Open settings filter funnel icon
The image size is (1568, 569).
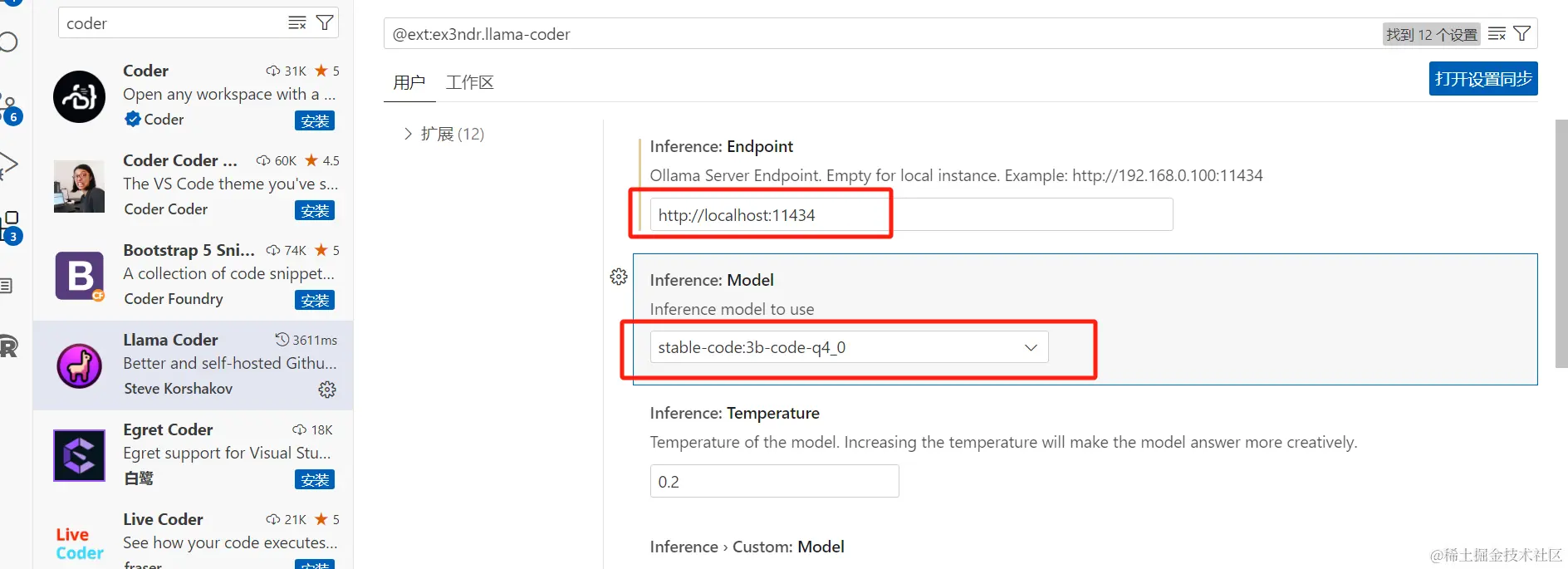coord(1522,34)
